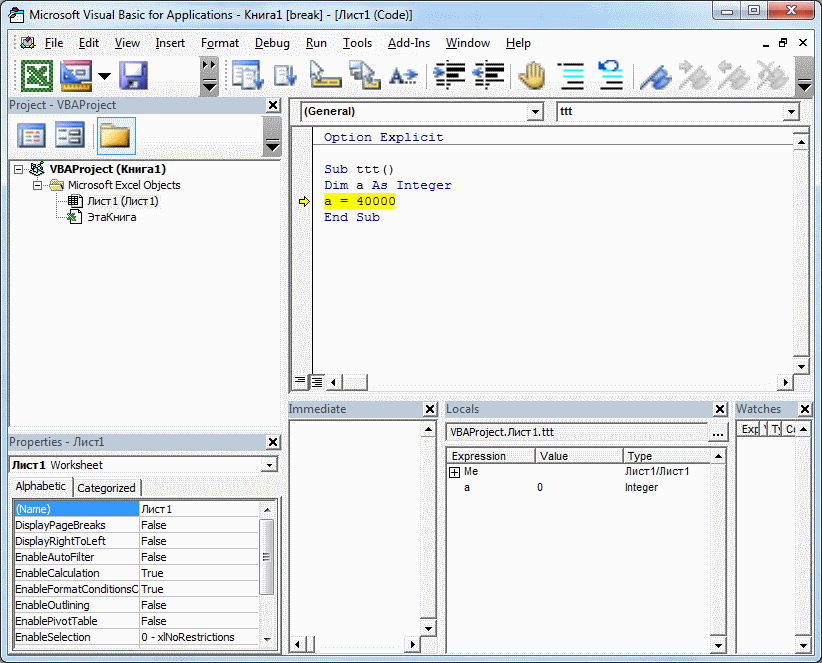Click Uncomment Block toolbar icon
The width and height of the screenshot is (822, 663).
click(611, 75)
